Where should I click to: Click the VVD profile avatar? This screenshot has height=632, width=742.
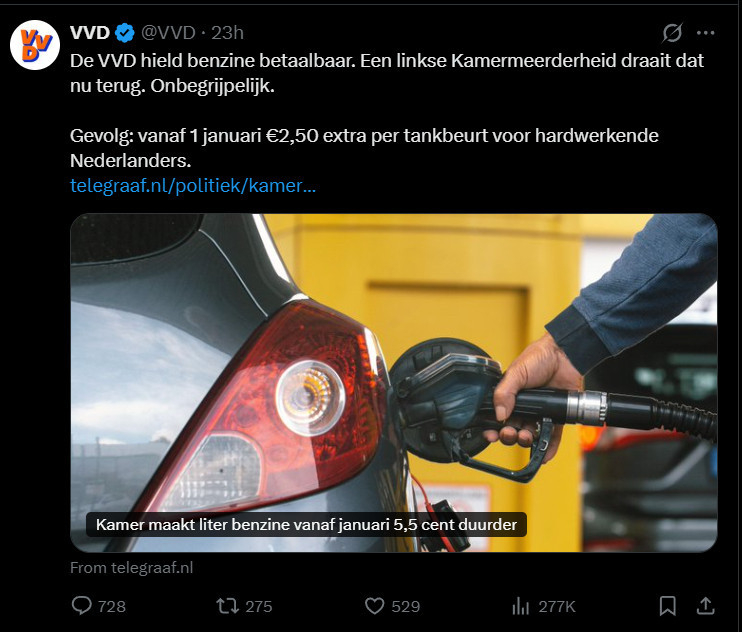35,45
